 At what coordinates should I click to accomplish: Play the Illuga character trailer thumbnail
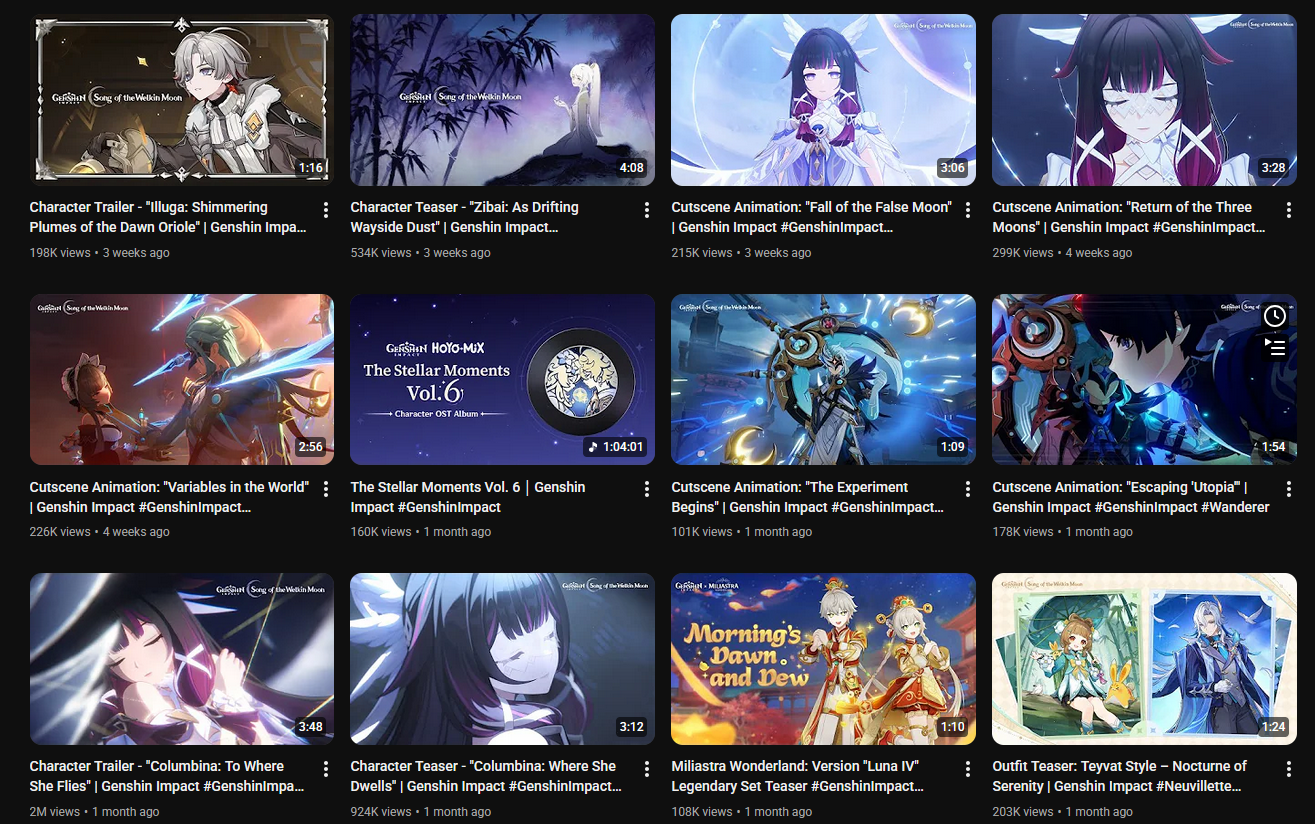182,100
